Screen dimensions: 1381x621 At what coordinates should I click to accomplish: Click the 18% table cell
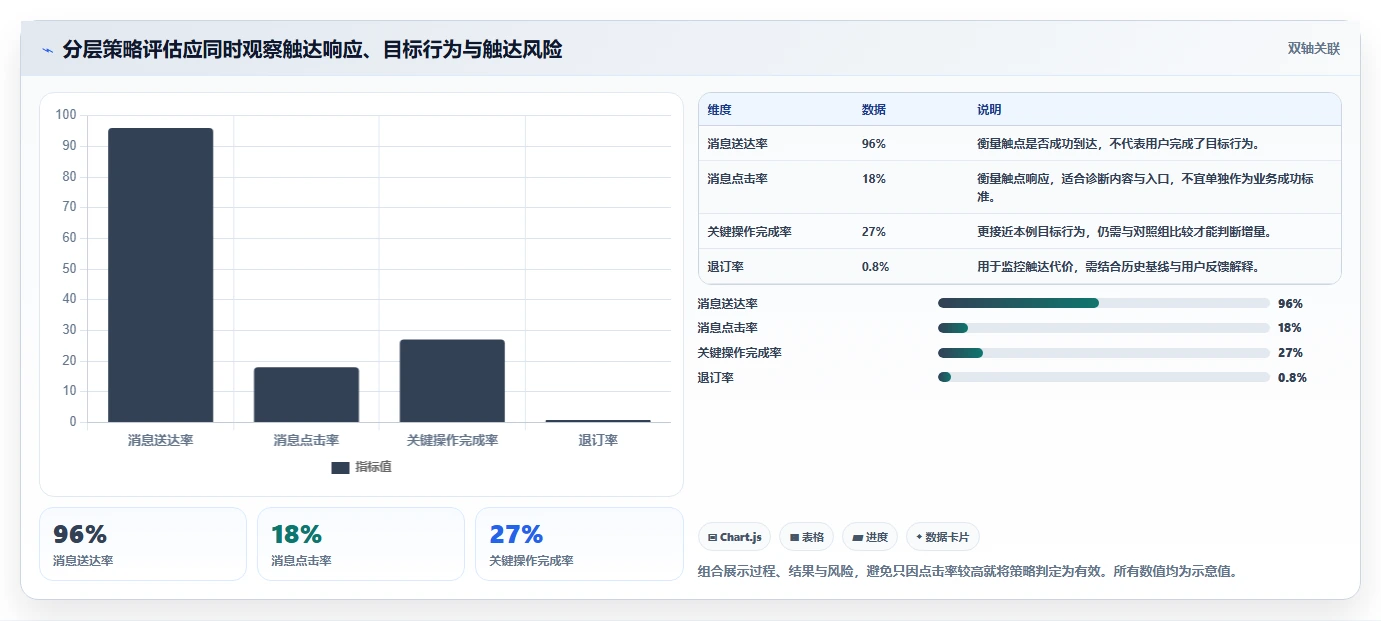click(x=873, y=179)
